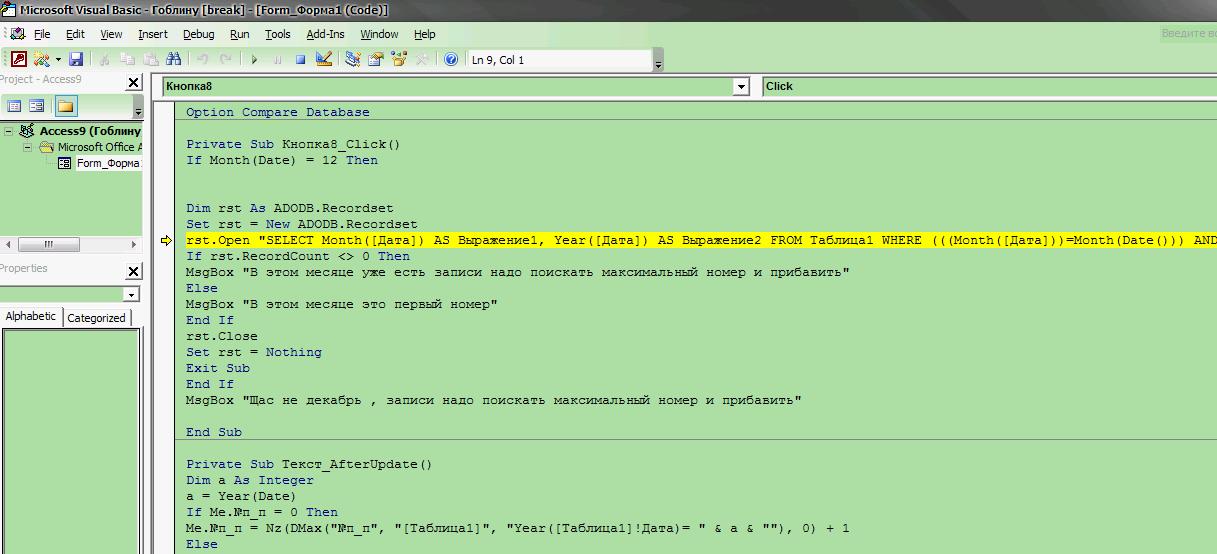1217x554 pixels.
Task: Click the Redo arrow icon
Action: click(225, 60)
